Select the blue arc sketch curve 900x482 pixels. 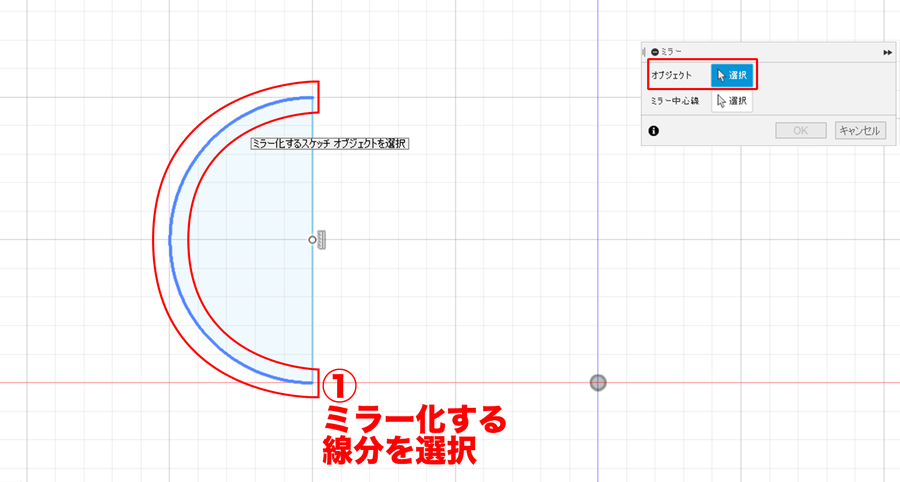[170, 239]
